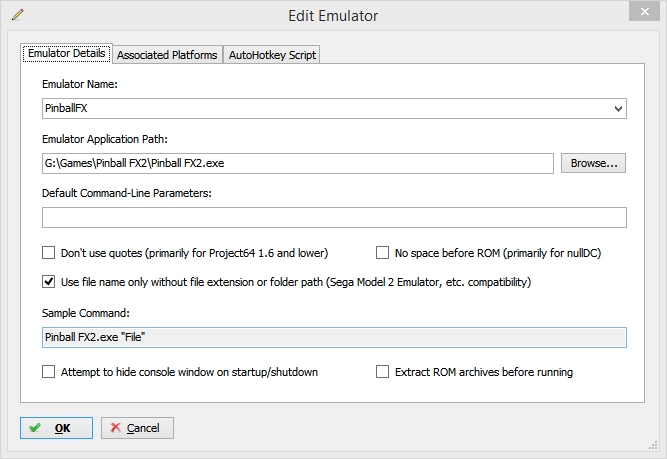The image size is (667, 459).
Task: Open the Associated Platforms tab
Action: click(167, 55)
